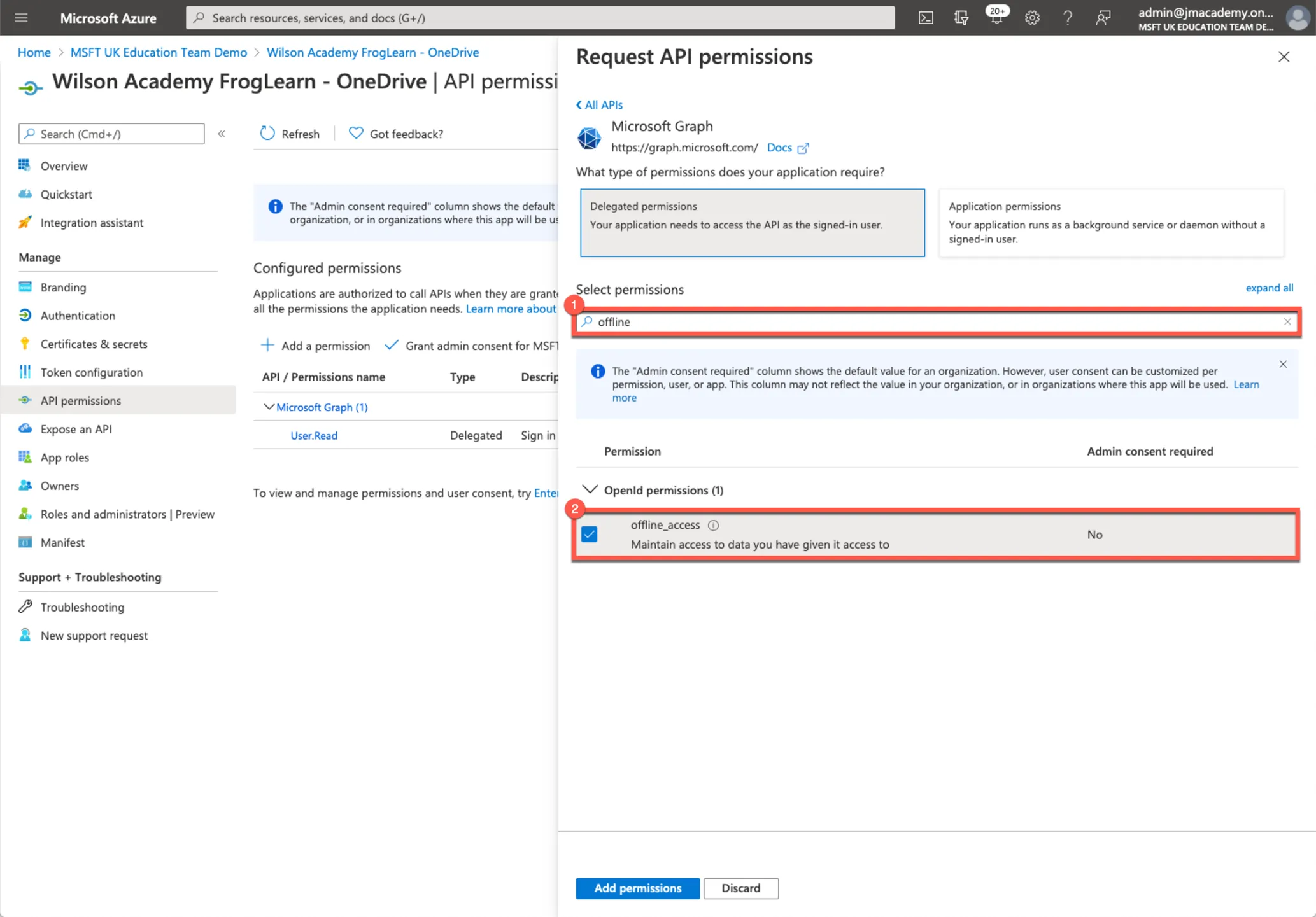Click the permissions search field containing offline

pyautogui.click(x=935, y=322)
